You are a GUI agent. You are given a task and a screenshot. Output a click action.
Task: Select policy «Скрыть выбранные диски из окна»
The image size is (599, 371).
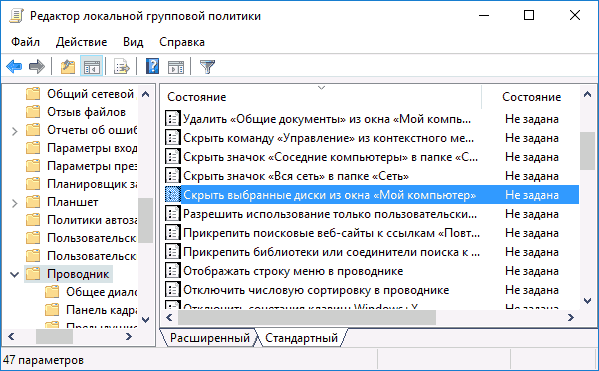[329, 195]
